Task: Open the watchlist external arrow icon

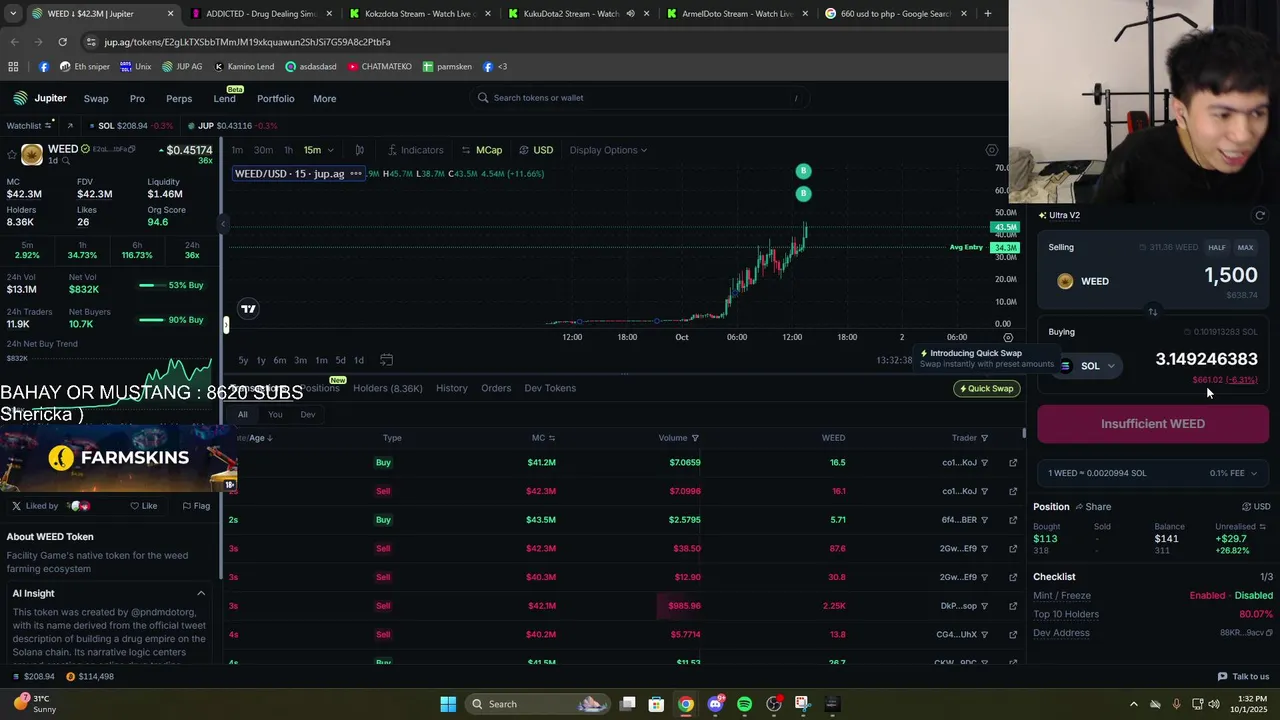Action: point(69,126)
